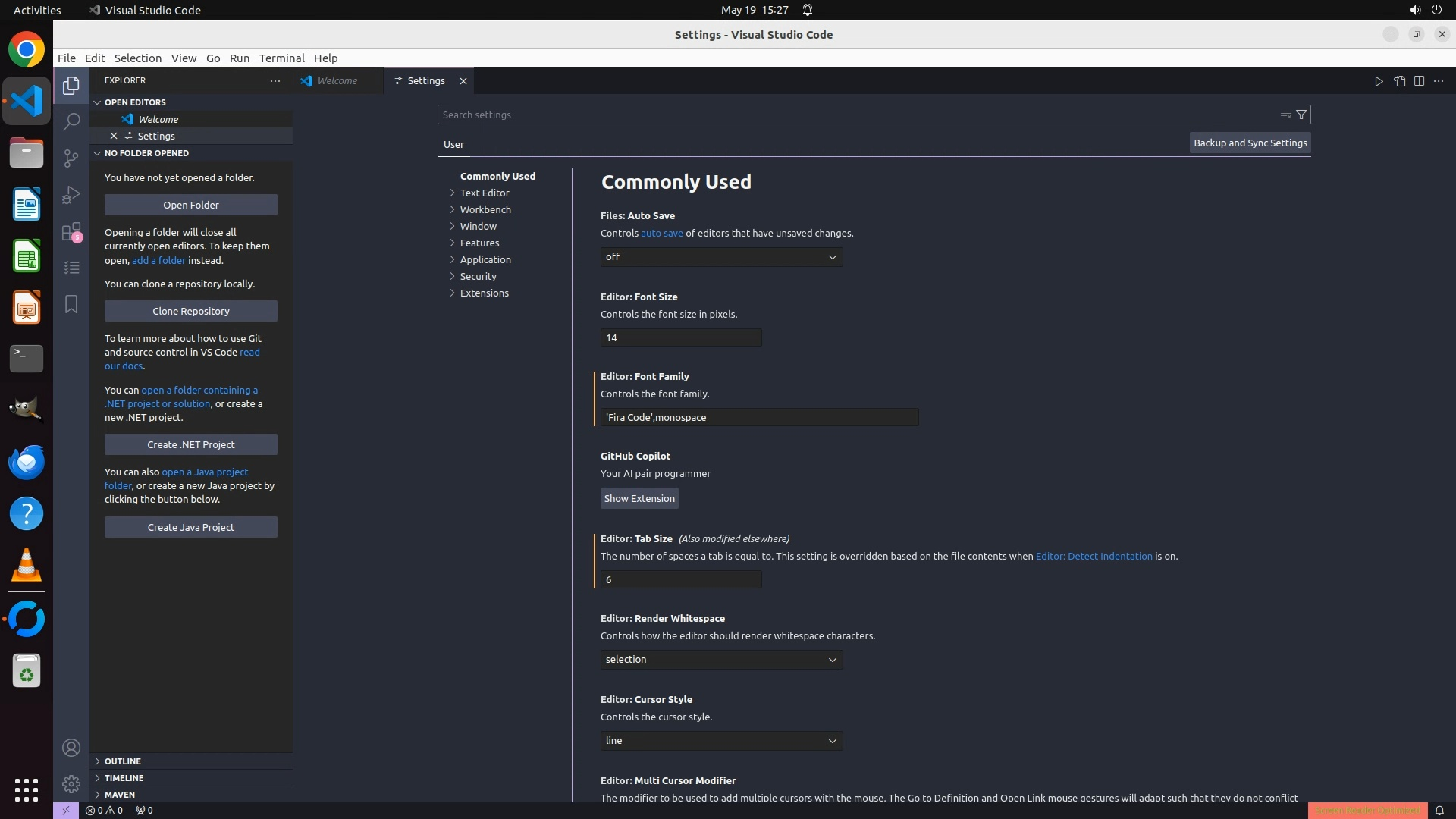Open the Search view in activity bar
The width and height of the screenshot is (1456, 819).
(71, 121)
